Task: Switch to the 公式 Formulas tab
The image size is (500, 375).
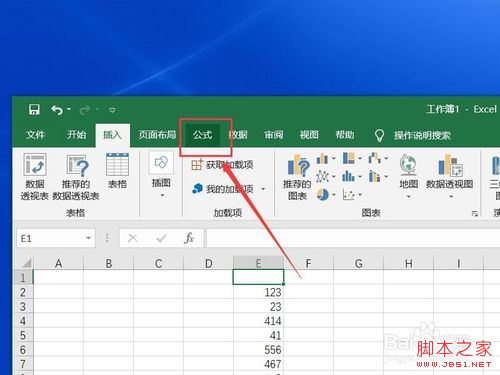Action: [x=203, y=135]
